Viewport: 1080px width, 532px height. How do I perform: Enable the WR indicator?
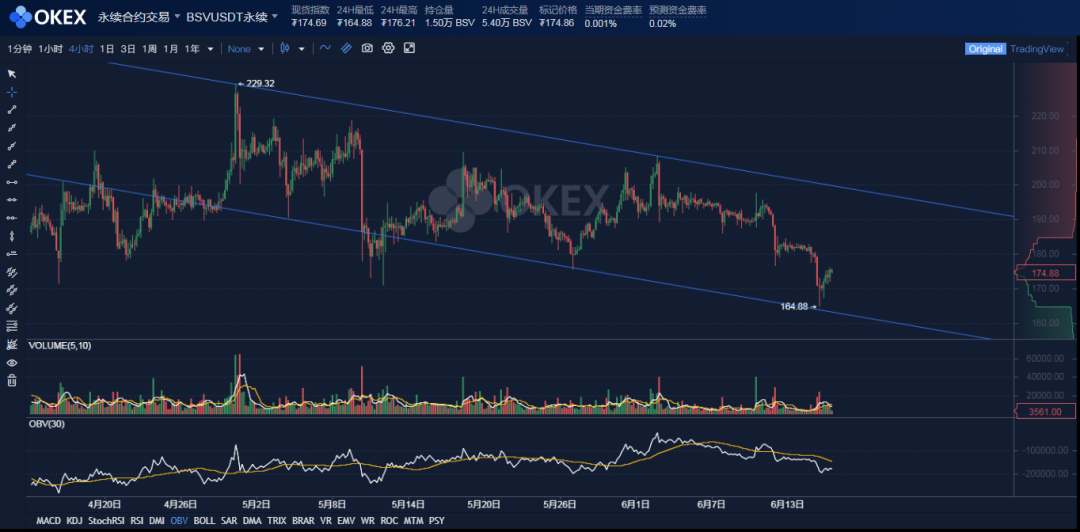368,521
